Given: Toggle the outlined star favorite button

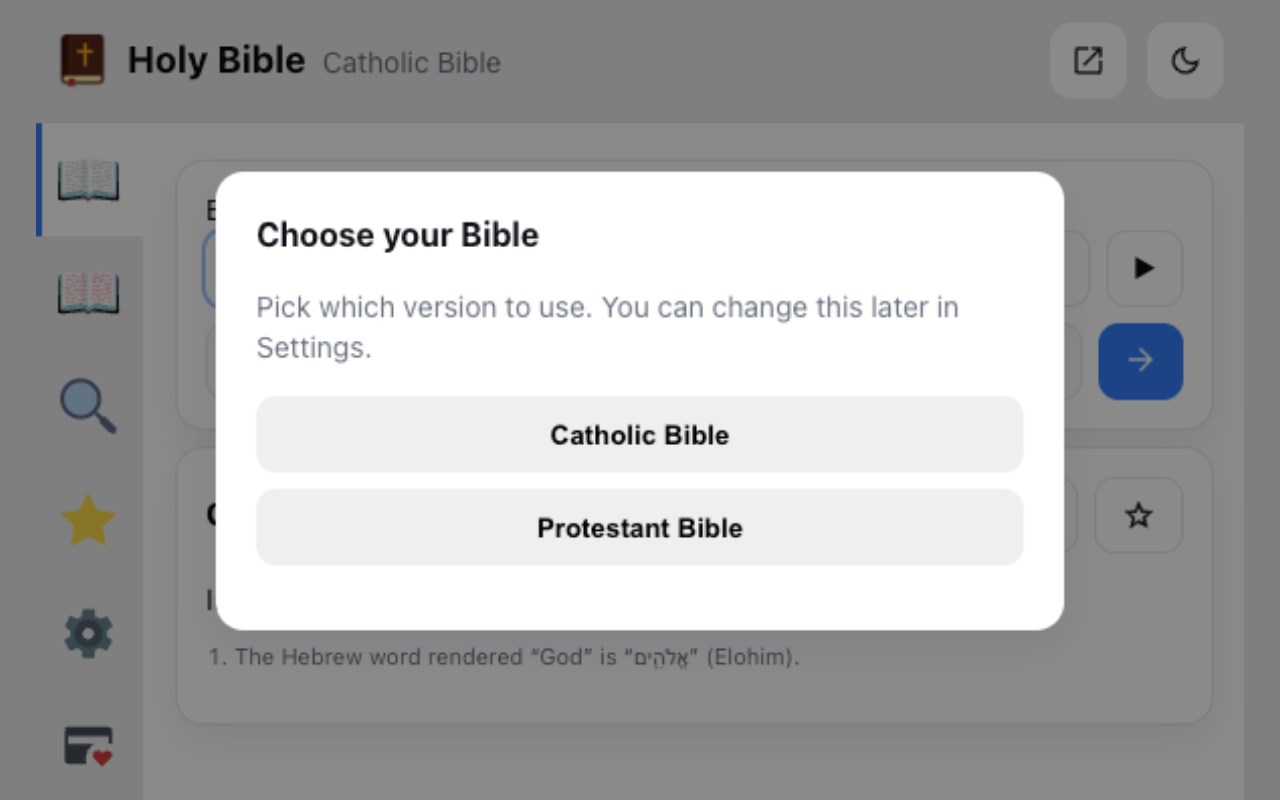Looking at the screenshot, I should click(1139, 516).
